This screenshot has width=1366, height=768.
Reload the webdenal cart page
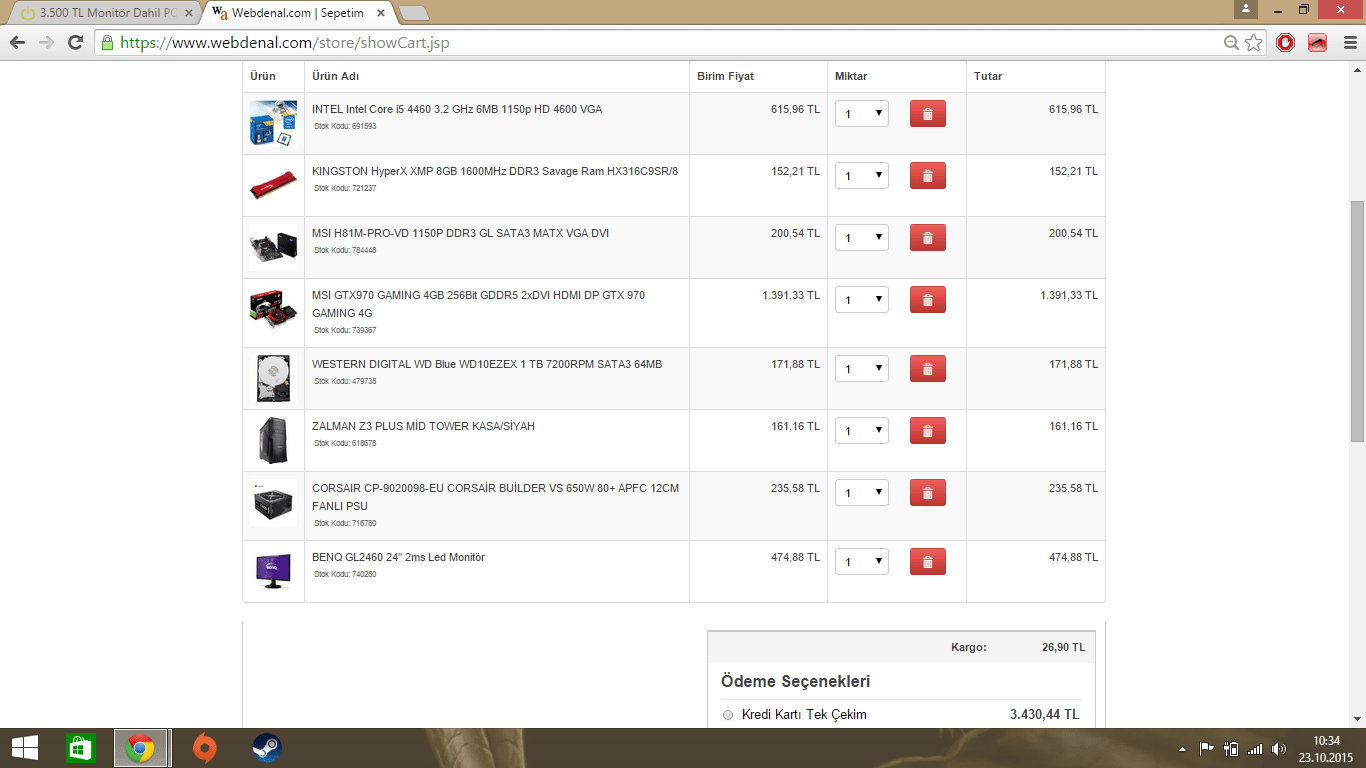pos(75,42)
